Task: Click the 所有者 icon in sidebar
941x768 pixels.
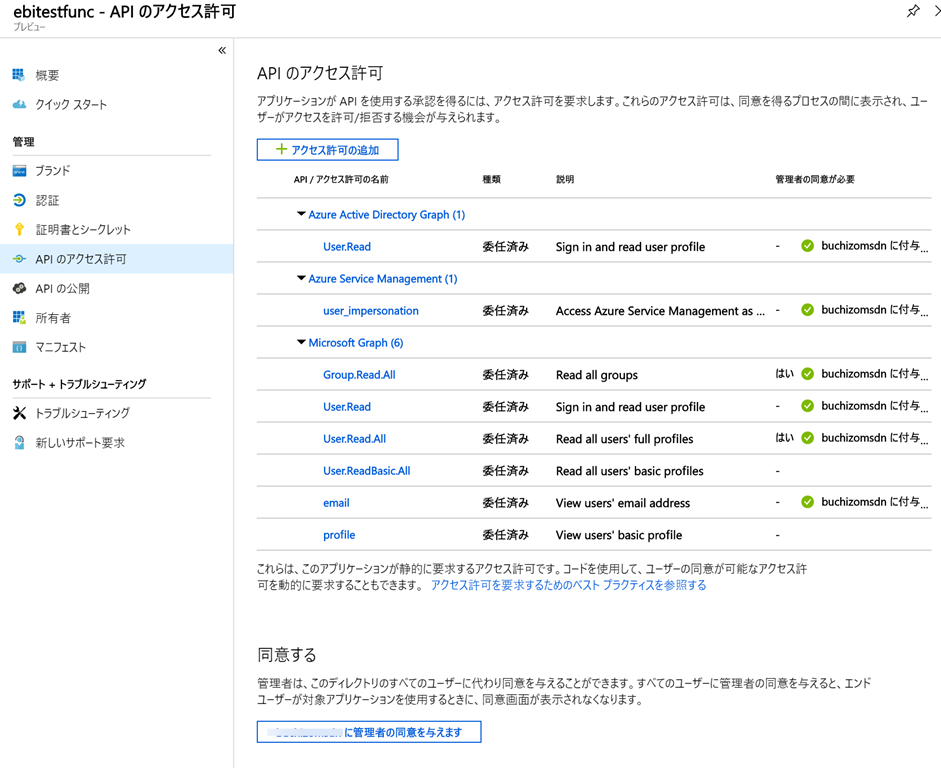Action: (19, 318)
